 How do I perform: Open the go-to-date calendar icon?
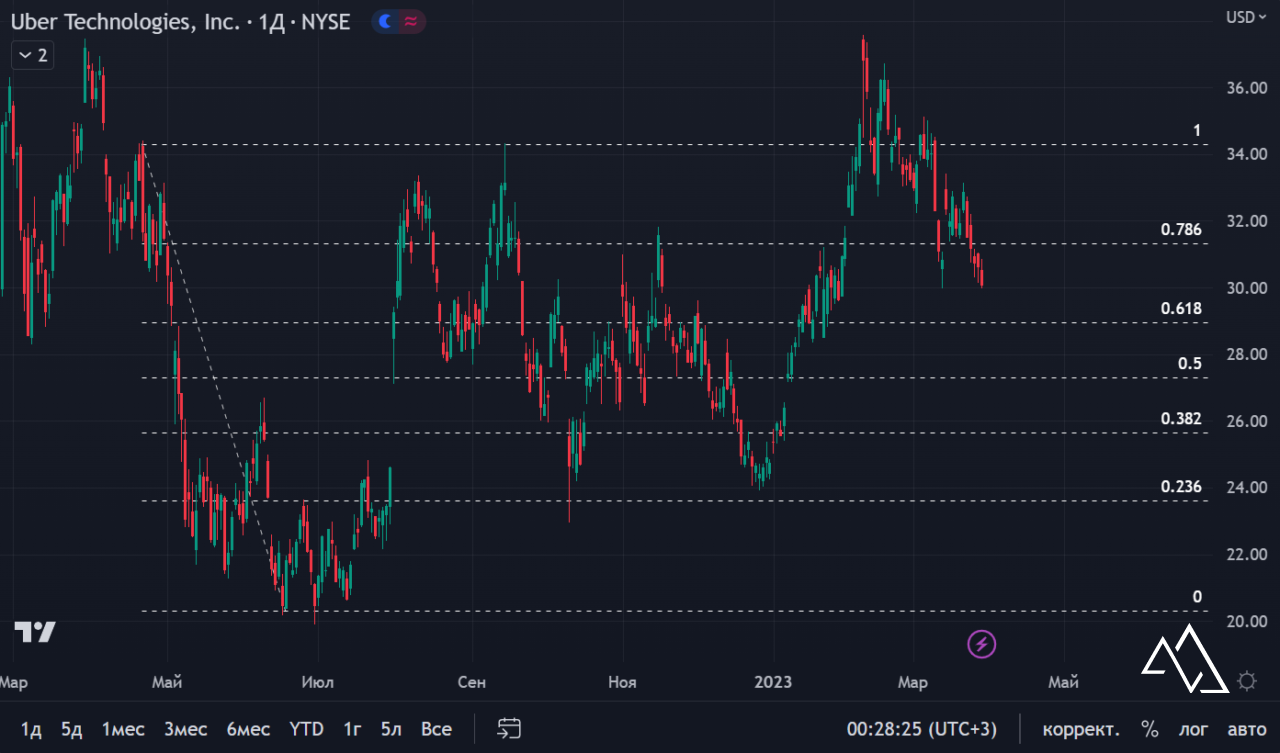(x=509, y=728)
